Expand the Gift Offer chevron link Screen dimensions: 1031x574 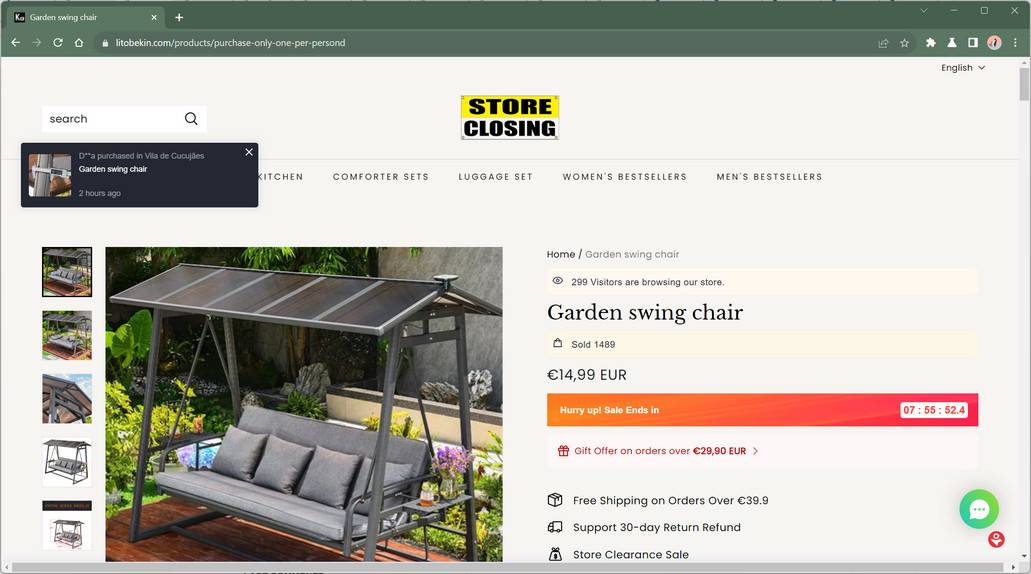[755, 451]
